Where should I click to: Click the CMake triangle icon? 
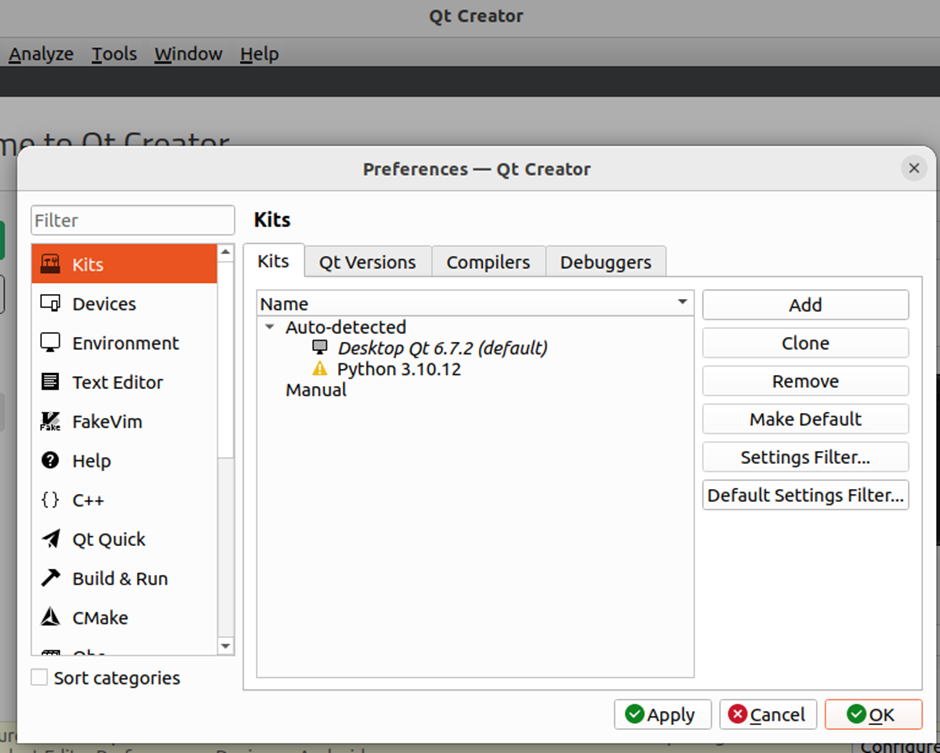[x=50, y=617]
